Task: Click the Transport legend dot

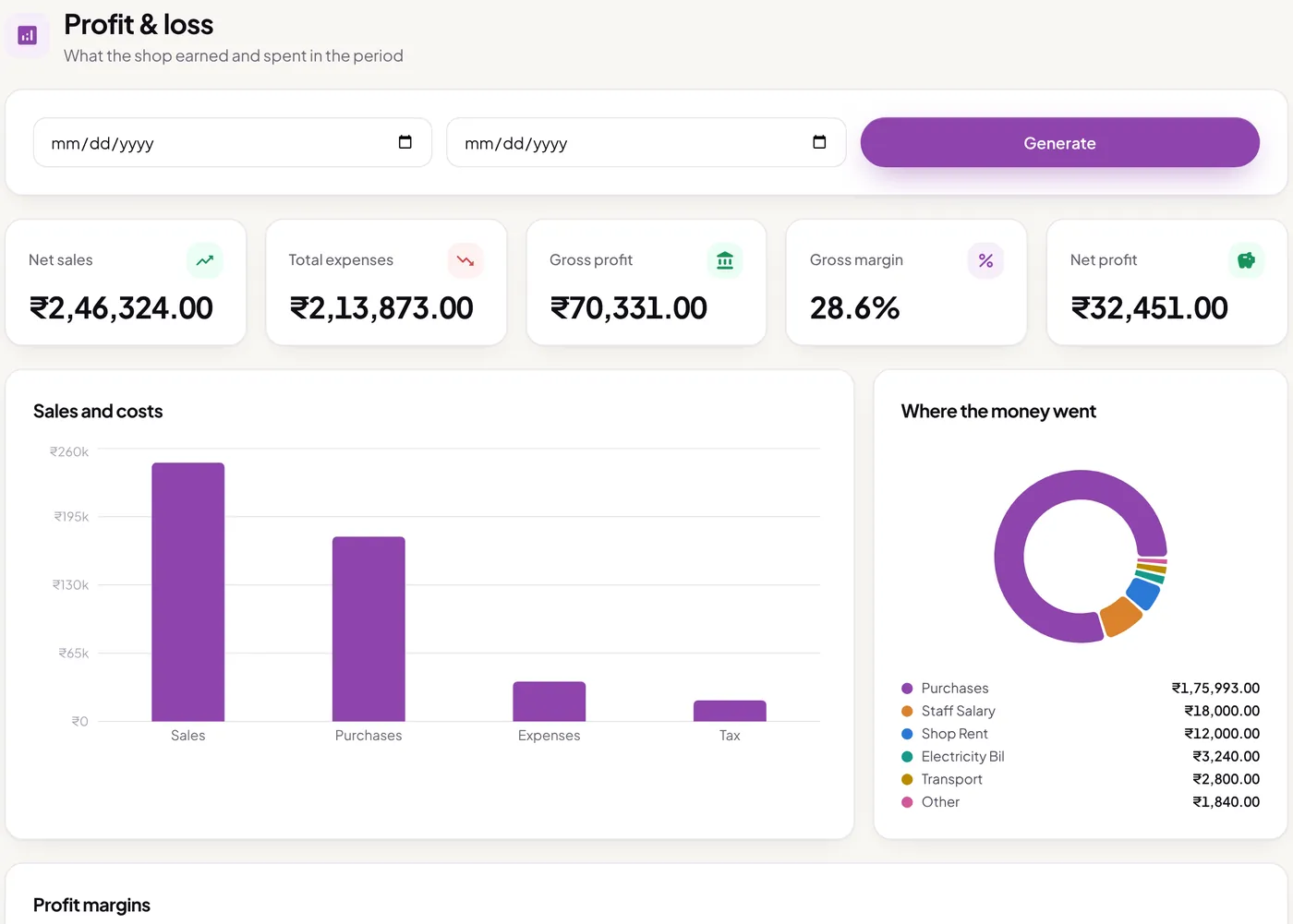Action: 907,779
